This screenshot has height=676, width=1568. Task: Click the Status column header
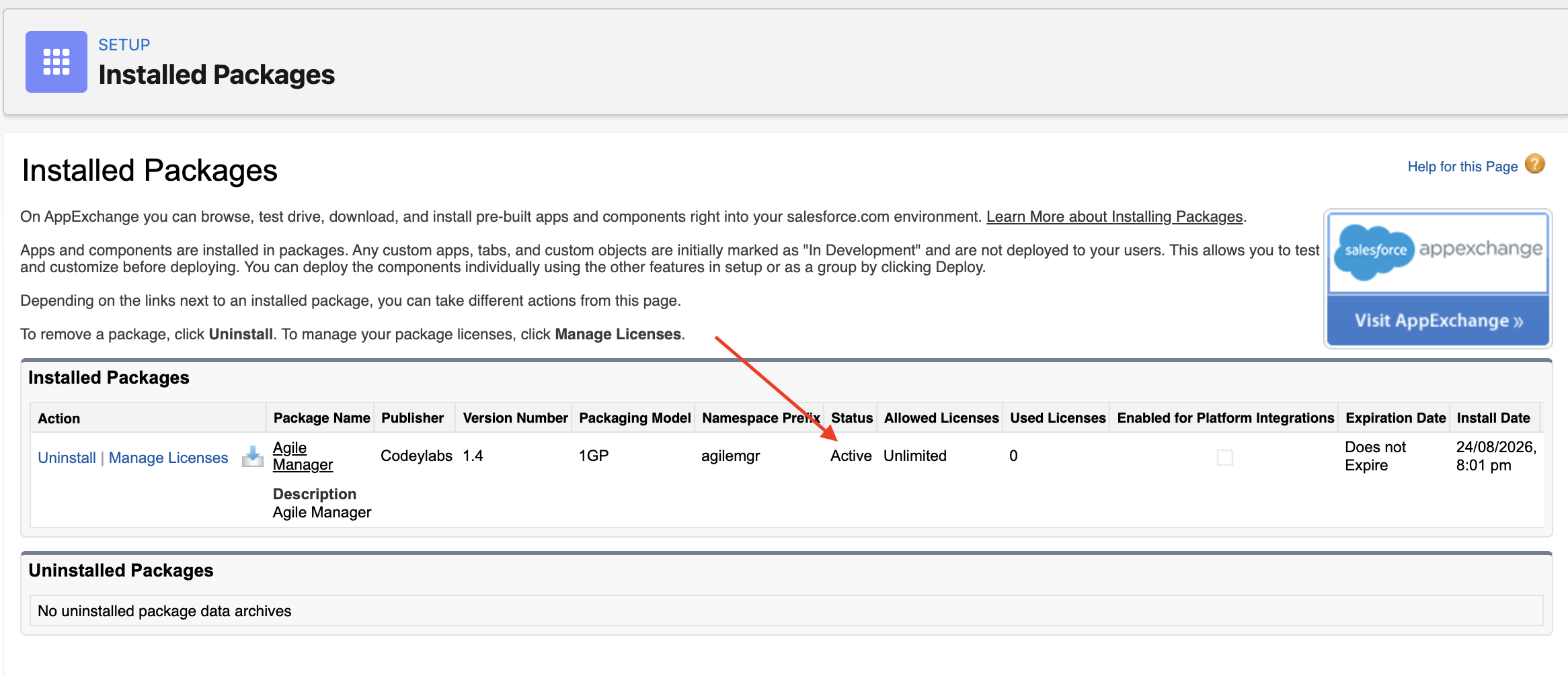[x=852, y=418]
